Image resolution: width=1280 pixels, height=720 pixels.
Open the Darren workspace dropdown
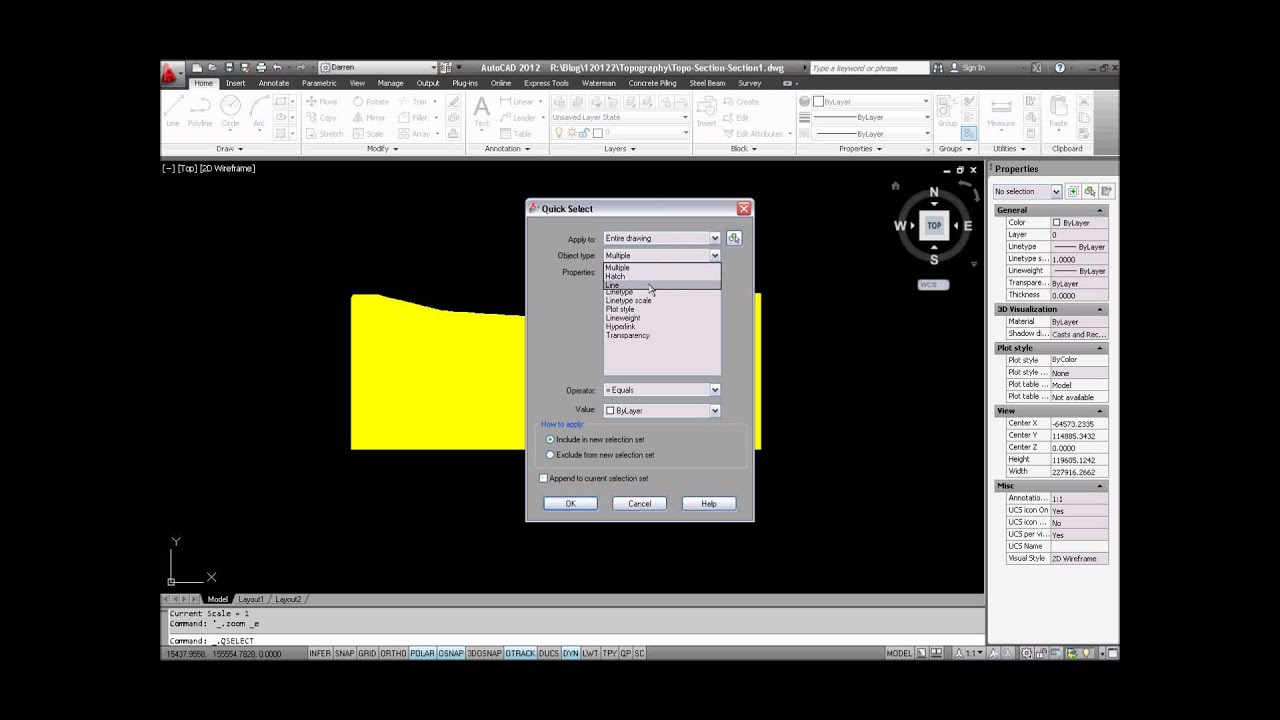pyautogui.click(x=378, y=68)
